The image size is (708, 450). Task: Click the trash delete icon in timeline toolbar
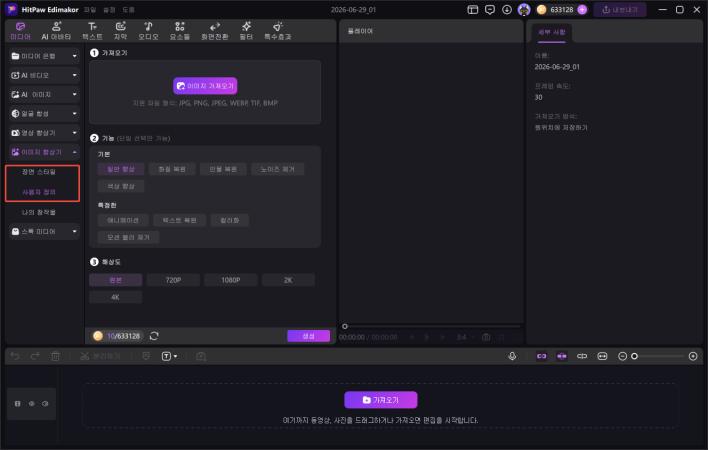tap(55, 356)
